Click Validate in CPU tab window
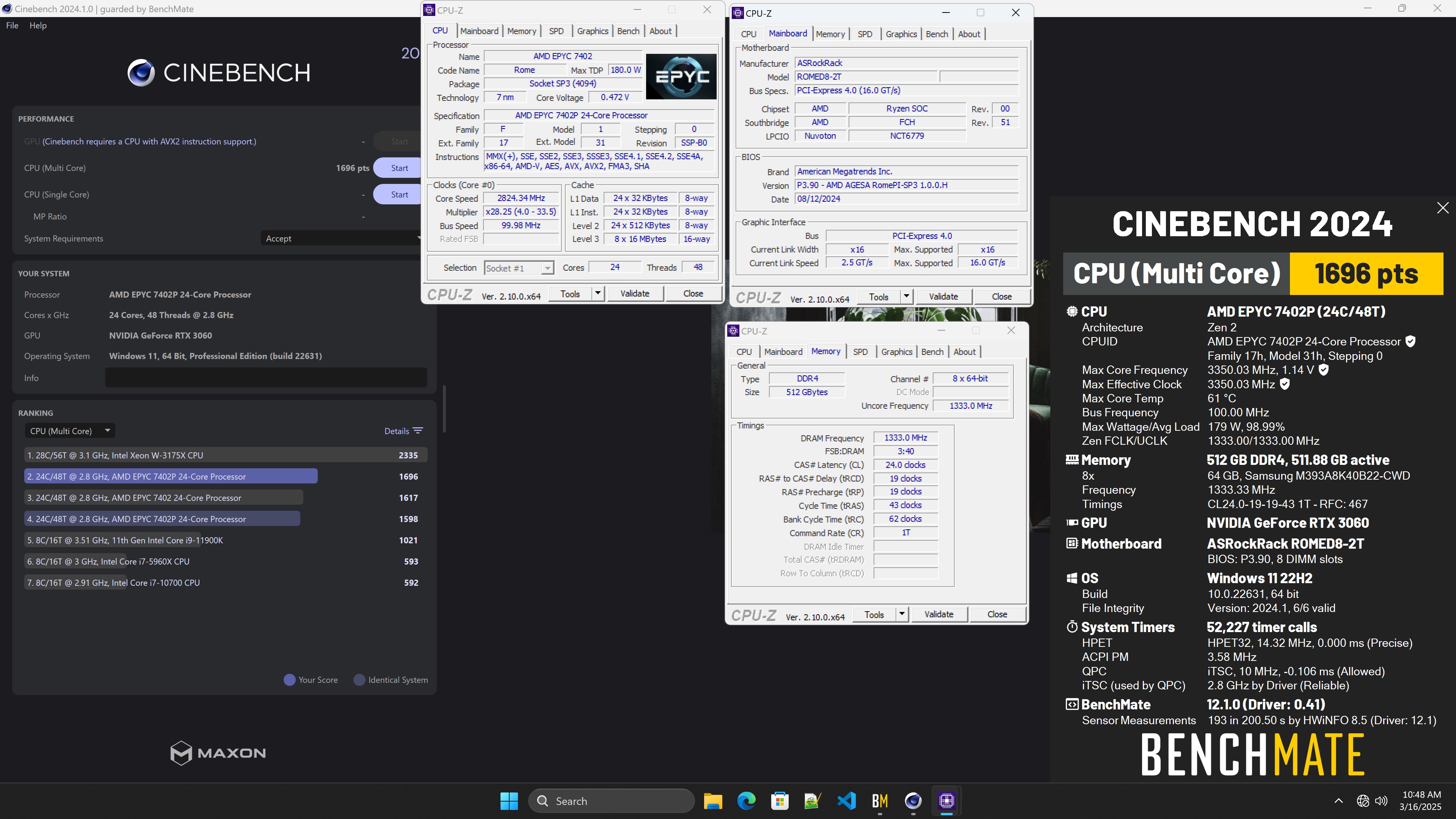The image size is (1456, 819). pos(635,294)
